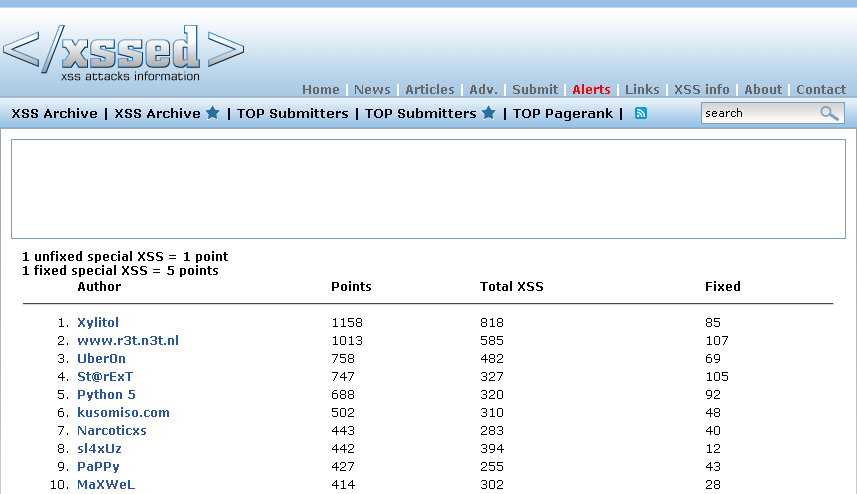857x494 pixels.
Task: Click total XSS value 818
Action: pyautogui.click(x=492, y=322)
